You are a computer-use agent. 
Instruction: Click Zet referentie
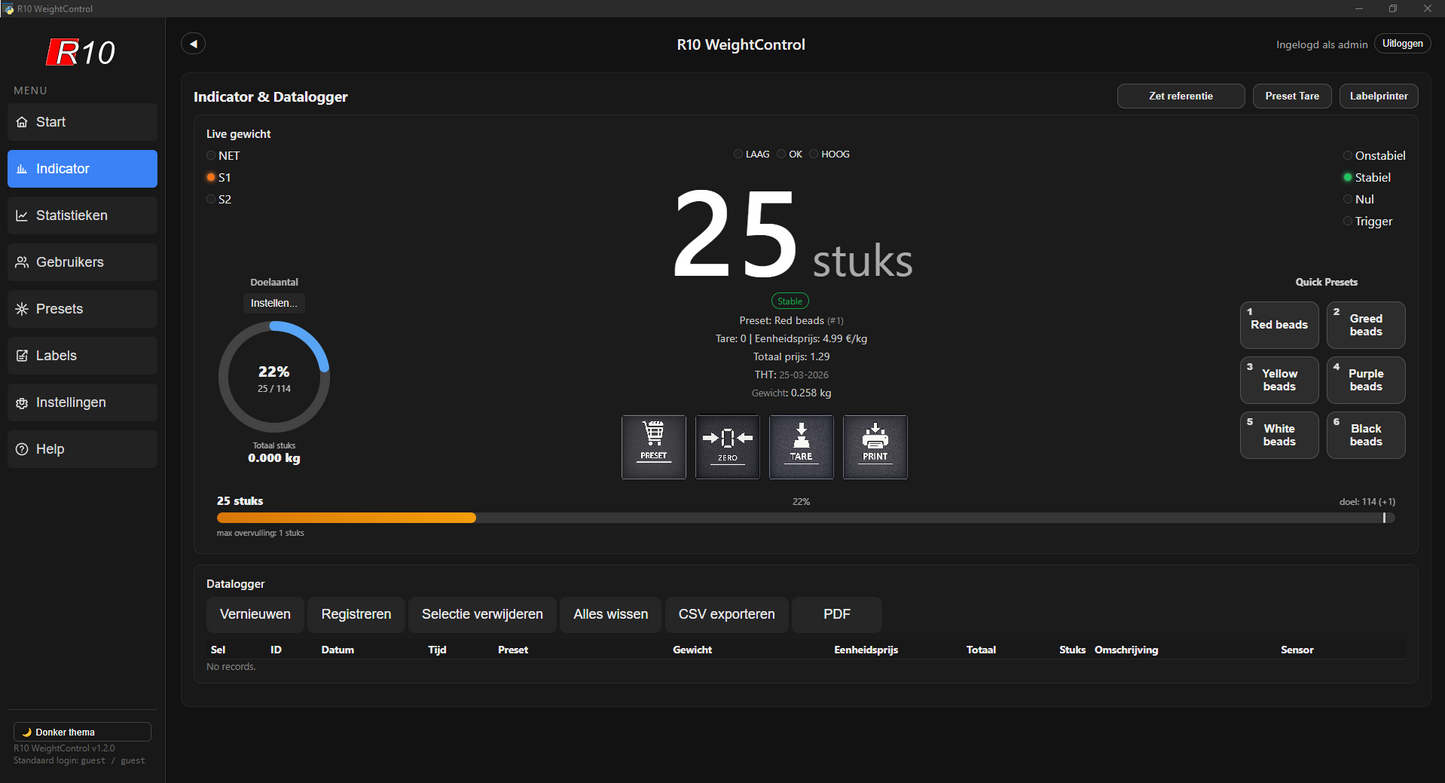tap(1180, 95)
